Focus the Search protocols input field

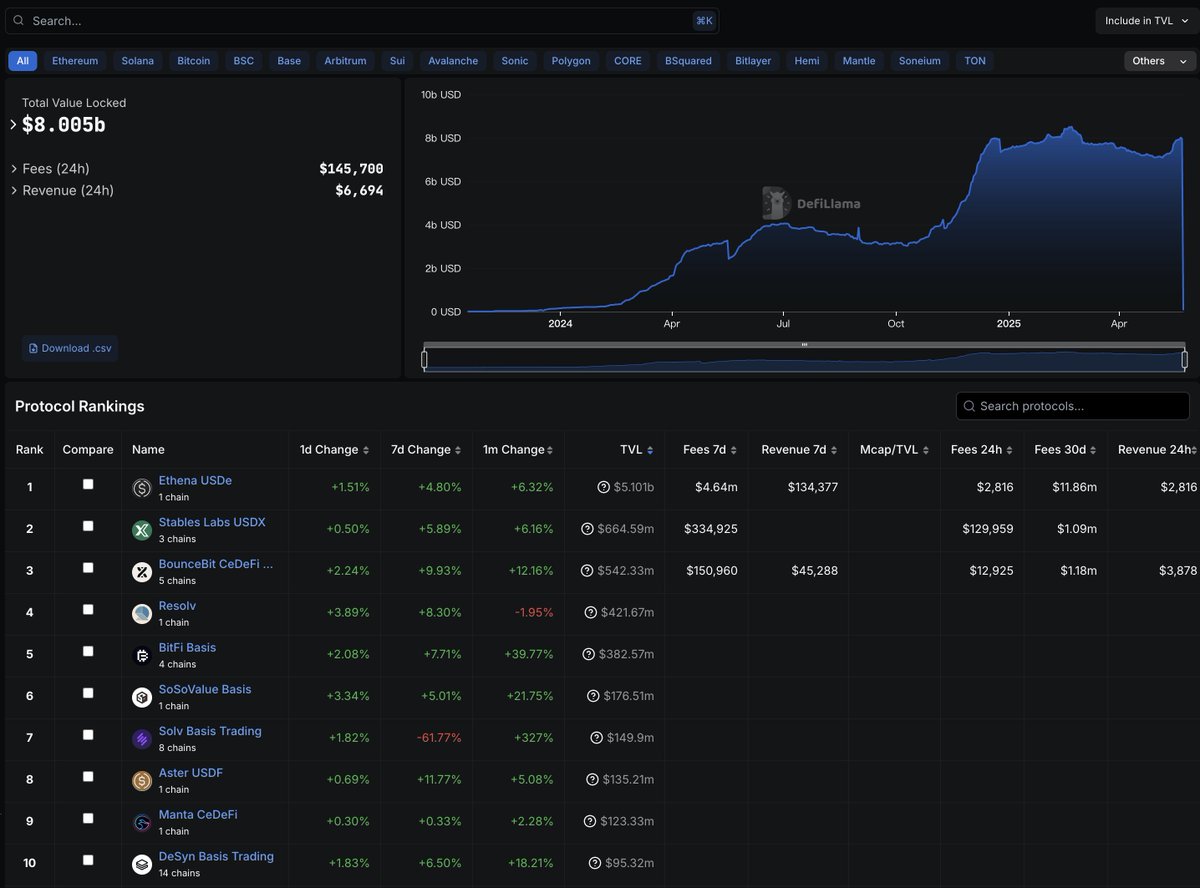click(x=1073, y=406)
